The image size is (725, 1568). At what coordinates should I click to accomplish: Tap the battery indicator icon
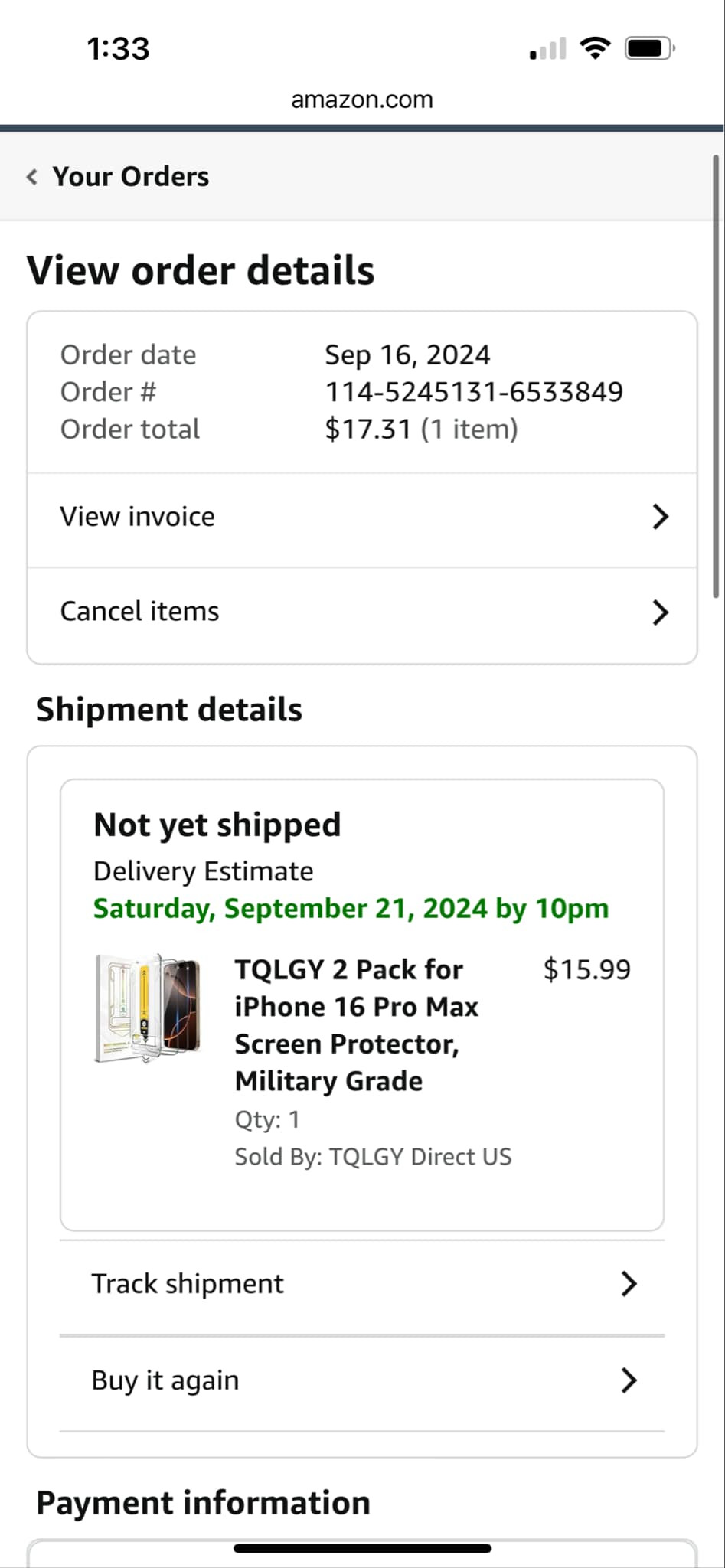tap(649, 49)
